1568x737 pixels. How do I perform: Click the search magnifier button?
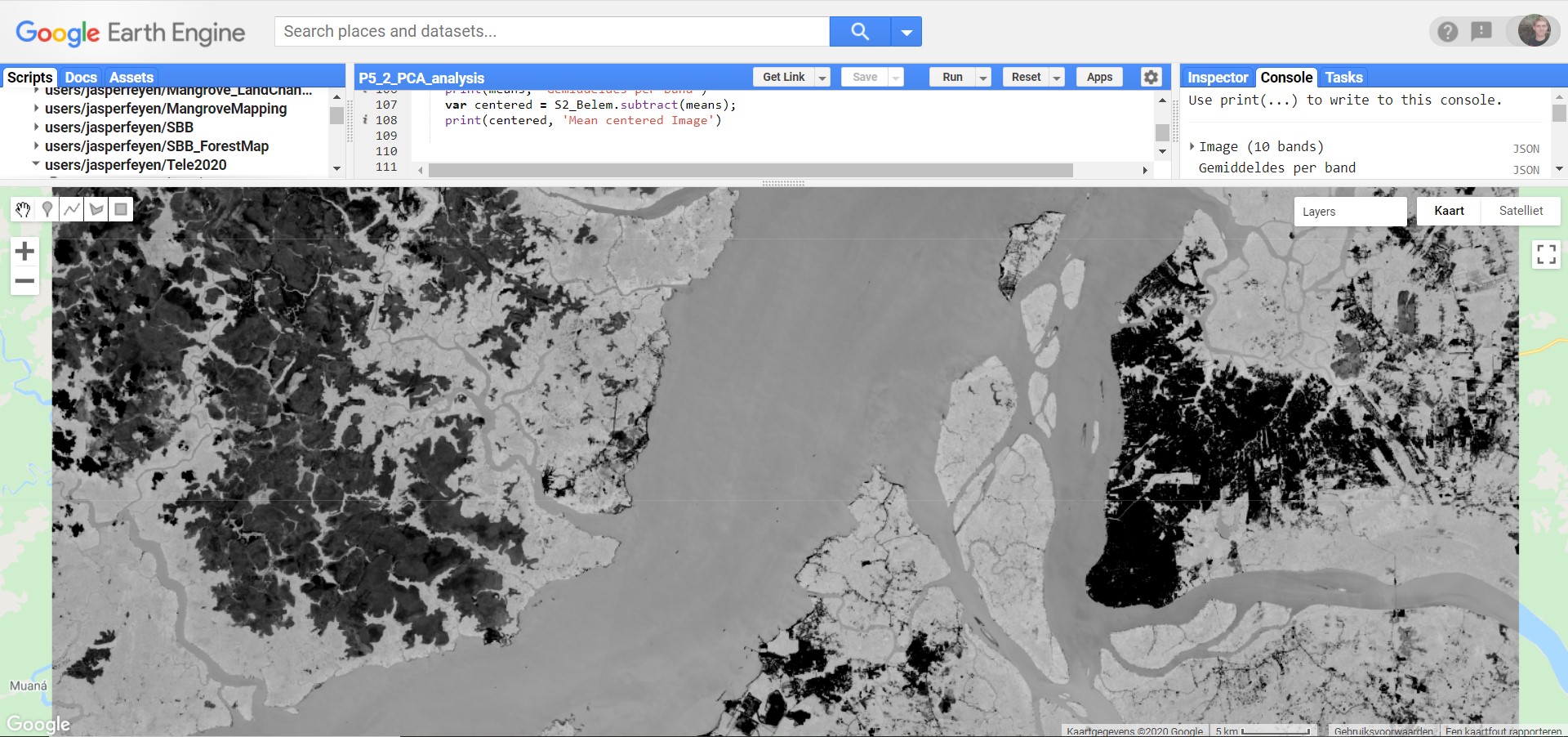pos(859,32)
